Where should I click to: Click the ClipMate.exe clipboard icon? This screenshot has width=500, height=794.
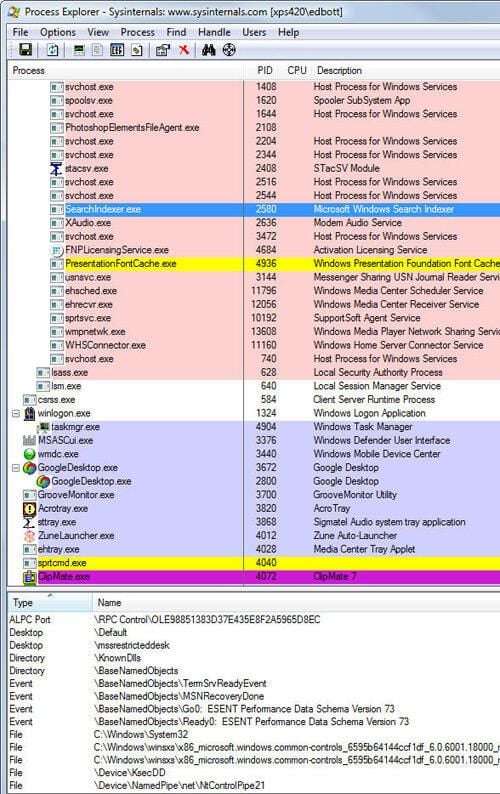[29, 577]
